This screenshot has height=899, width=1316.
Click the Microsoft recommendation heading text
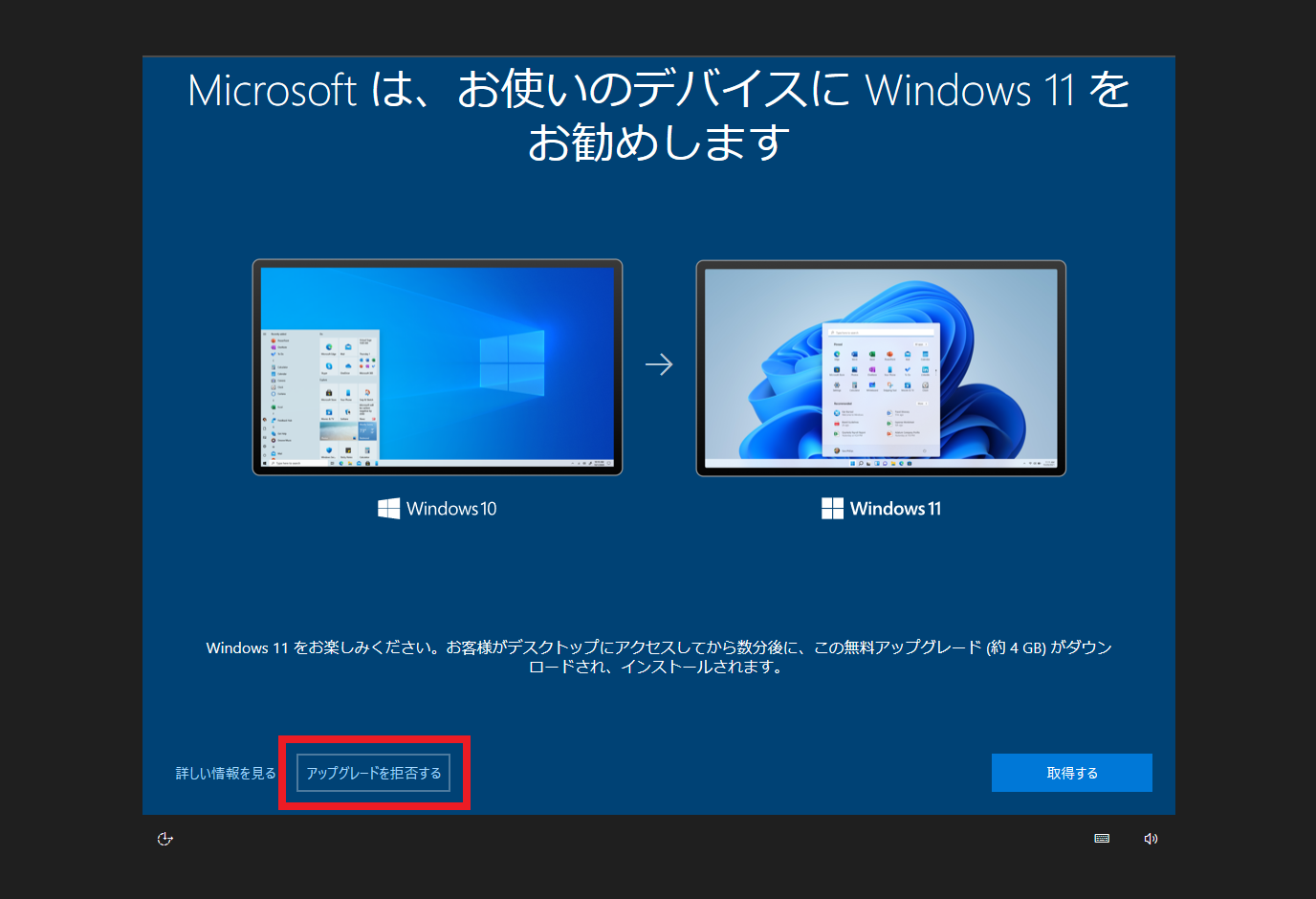pyautogui.click(x=659, y=116)
